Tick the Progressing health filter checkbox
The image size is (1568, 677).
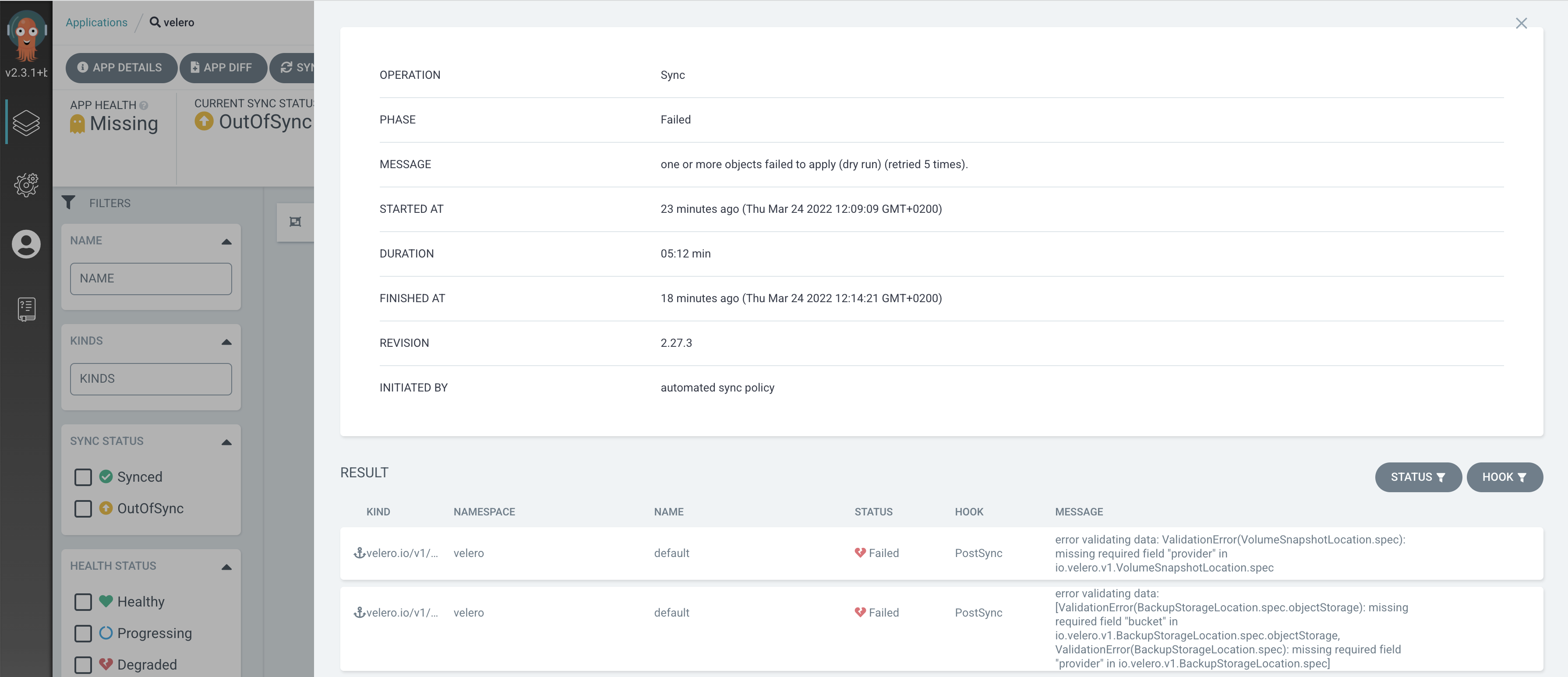tap(83, 633)
